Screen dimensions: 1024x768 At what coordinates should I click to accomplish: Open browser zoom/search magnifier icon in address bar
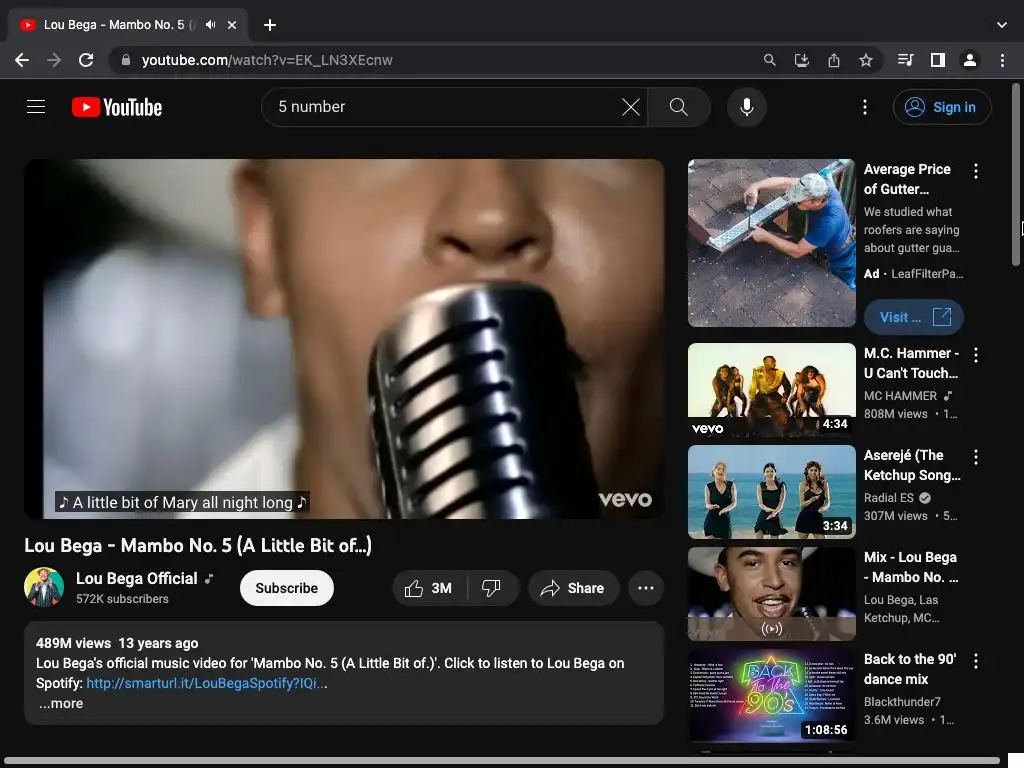coord(769,60)
